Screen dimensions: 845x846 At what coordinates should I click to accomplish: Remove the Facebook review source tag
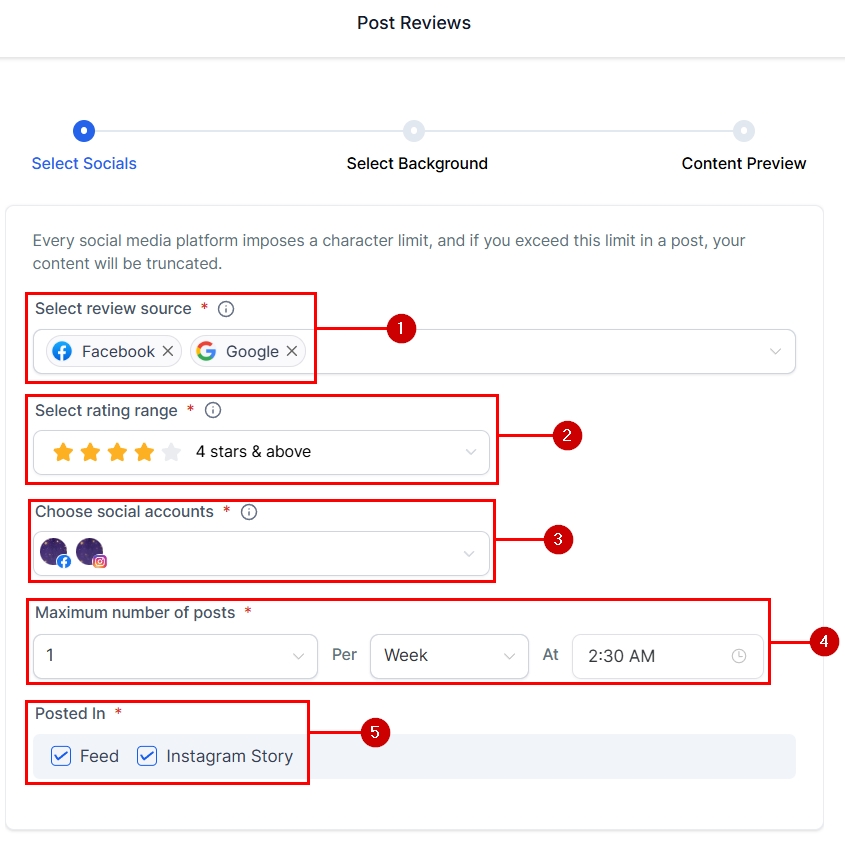168,351
